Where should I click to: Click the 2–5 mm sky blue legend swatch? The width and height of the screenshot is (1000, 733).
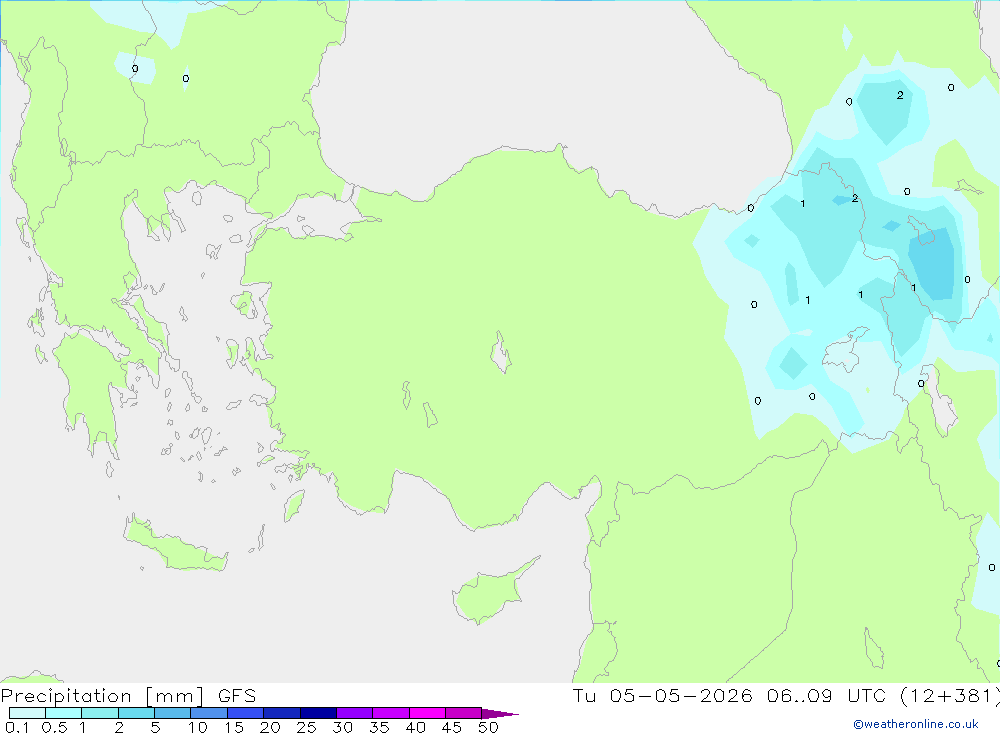point(136,713)
